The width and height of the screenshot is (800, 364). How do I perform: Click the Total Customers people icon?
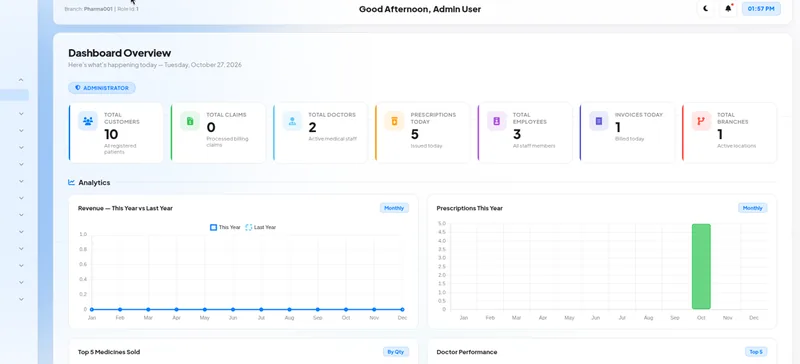pos(88,121)
